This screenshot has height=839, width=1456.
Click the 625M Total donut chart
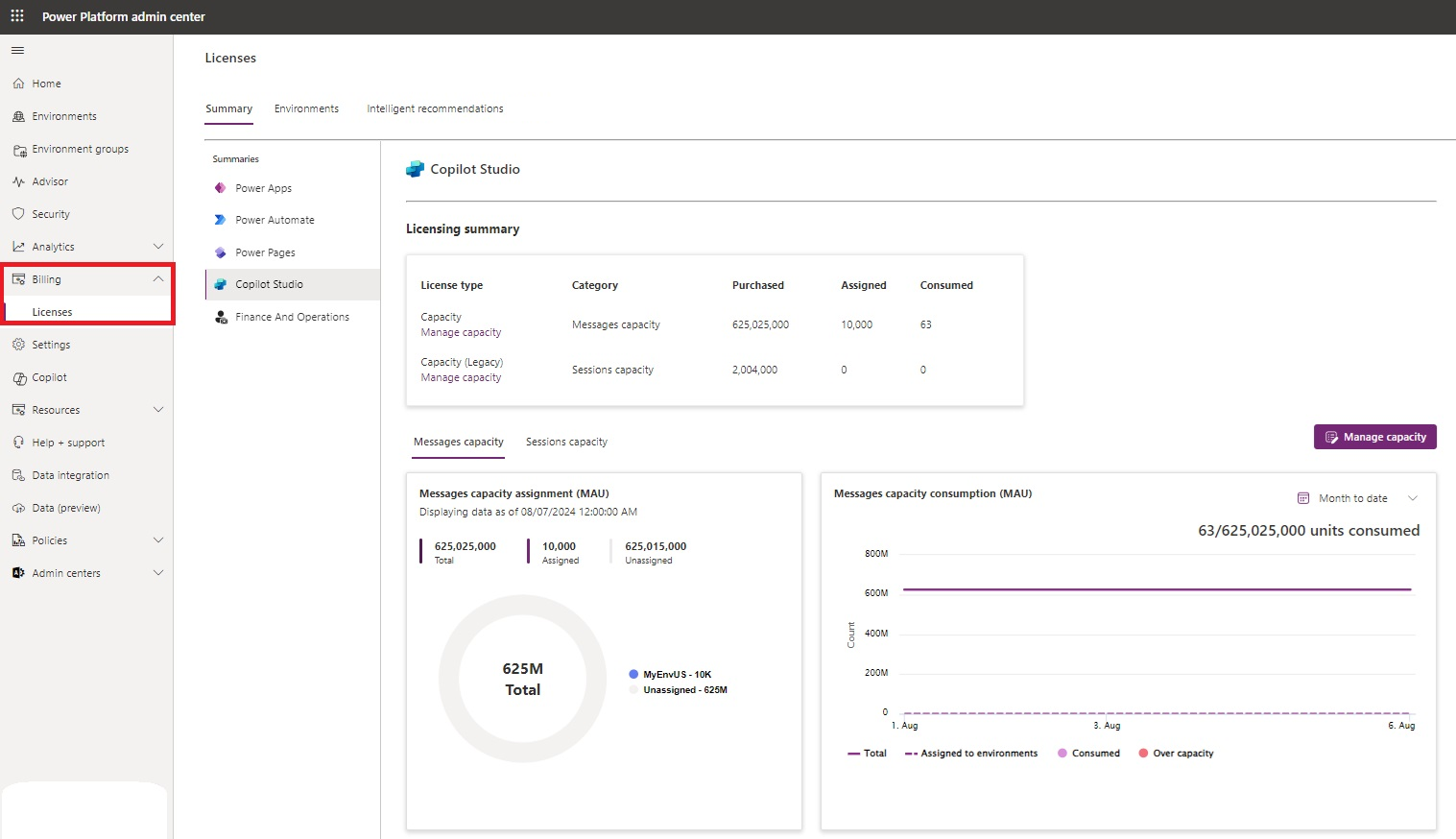point(523,679)
